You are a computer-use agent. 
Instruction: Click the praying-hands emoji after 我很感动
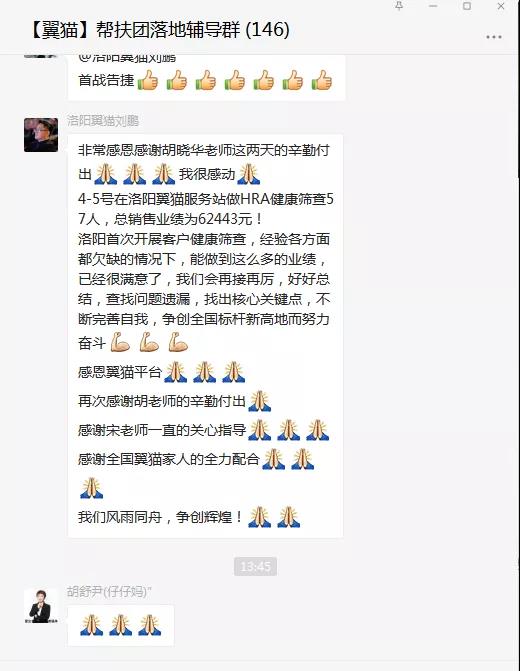tap(249, 174)
